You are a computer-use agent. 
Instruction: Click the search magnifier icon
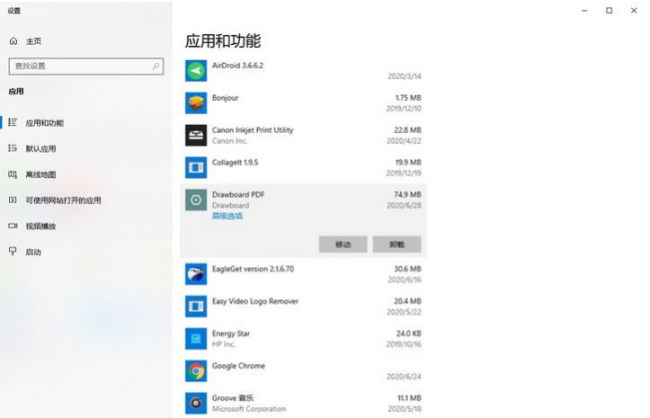click(x=156, y=66)
